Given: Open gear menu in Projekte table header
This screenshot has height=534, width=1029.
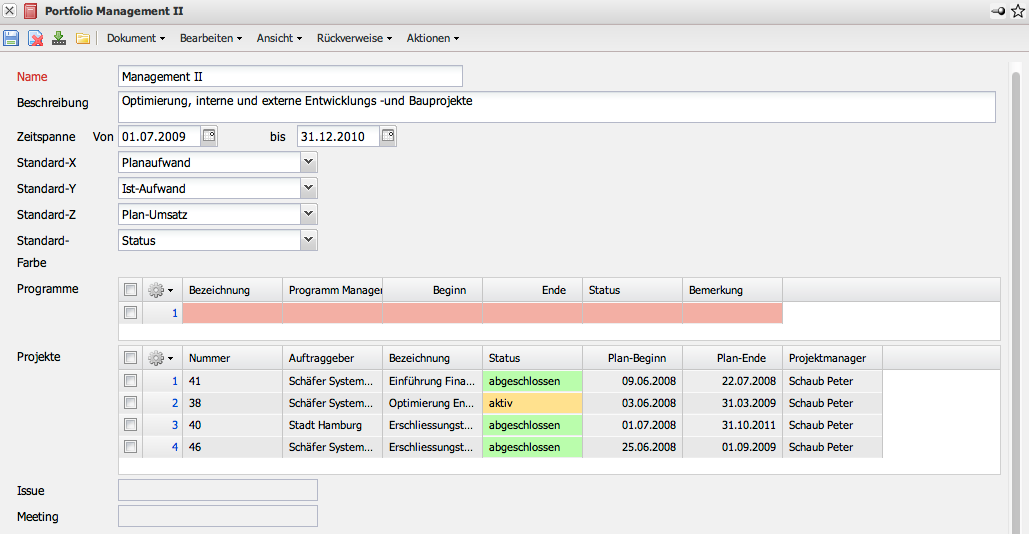Looking at the screenshot, I should click(x=160, y=358).
